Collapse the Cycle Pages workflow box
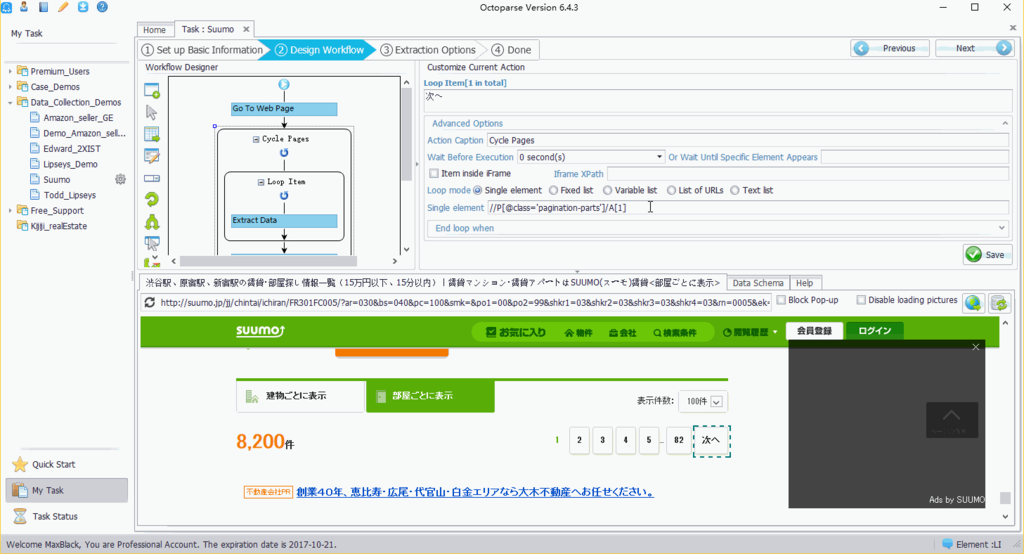The width and height of the screenshot is (1024, 554). click(256, 139)
